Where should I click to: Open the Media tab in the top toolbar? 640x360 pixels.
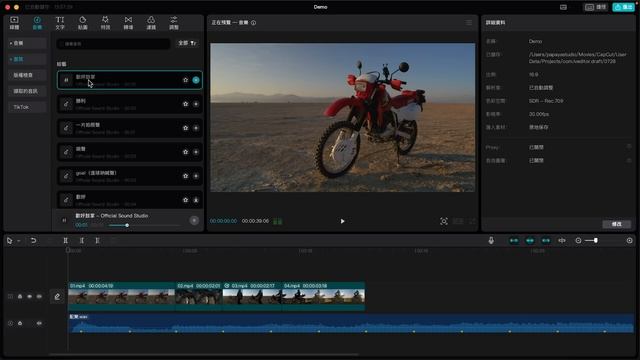pyautogui.click(x=14, y=23)
